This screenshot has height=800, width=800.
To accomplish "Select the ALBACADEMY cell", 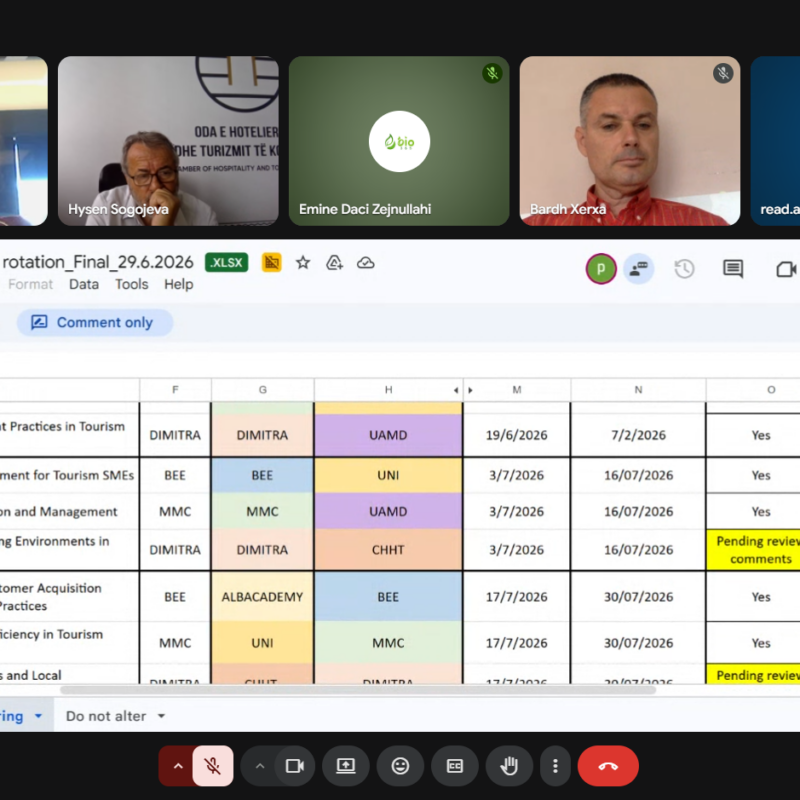I will pyautogui.click(x=262, y=596).
